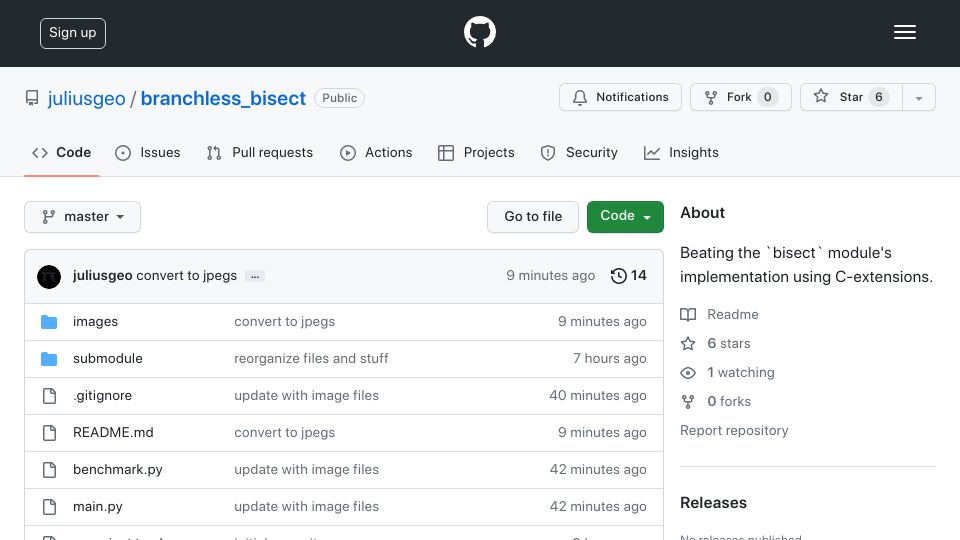Image resolution: width=960 pixels, height=540 pixels.
Task: Open the submodule folder
Action: pos(108,358)
